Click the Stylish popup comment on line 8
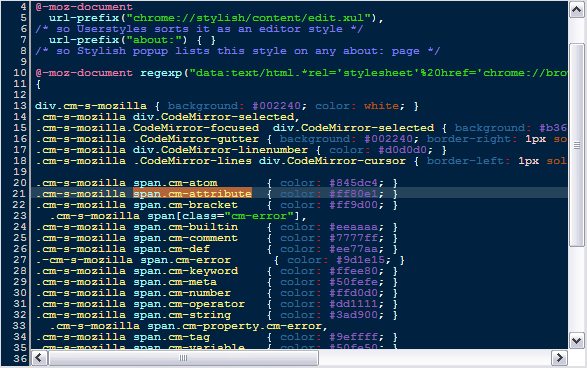 [x=238, y=51]
